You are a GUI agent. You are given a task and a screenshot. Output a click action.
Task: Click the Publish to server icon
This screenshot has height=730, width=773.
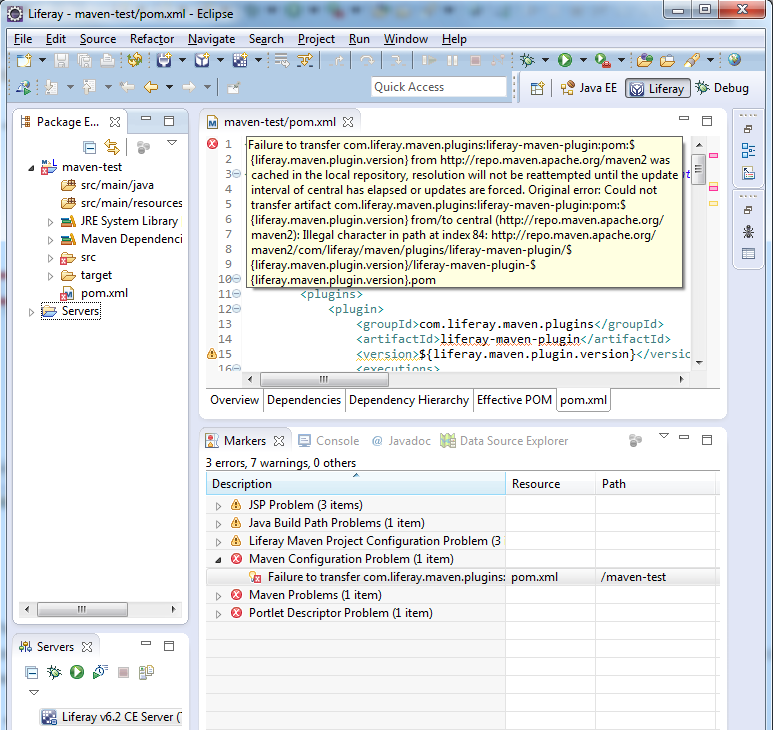point(146,672)
